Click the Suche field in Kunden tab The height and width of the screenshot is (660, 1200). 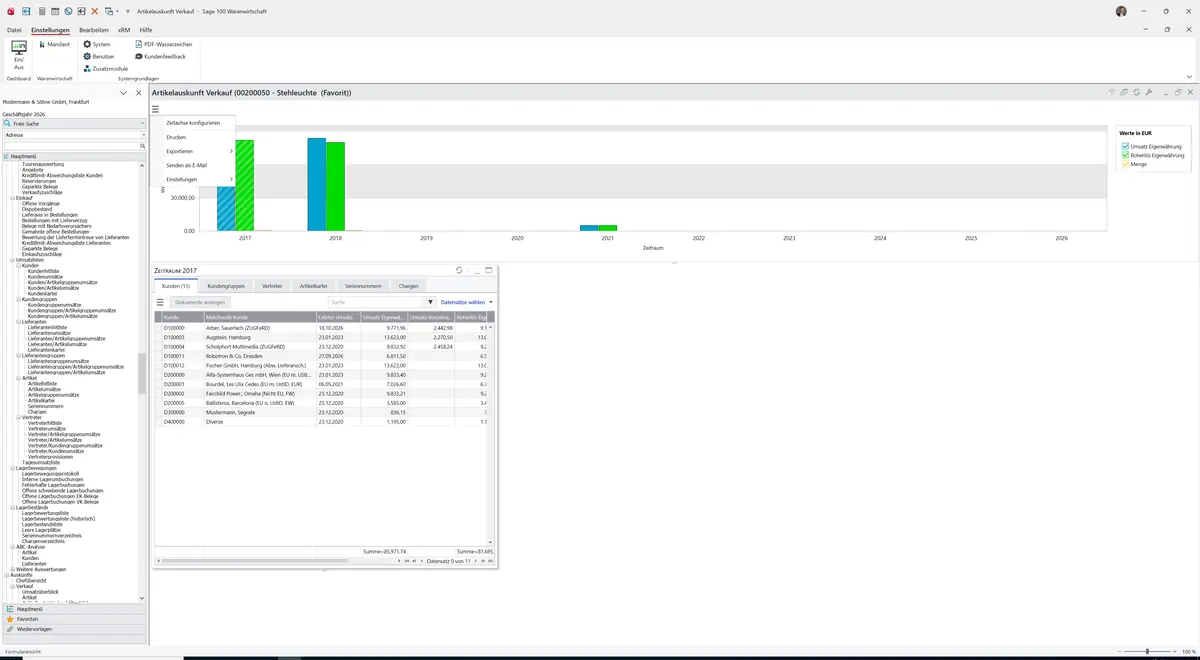(x=376, y=301)
